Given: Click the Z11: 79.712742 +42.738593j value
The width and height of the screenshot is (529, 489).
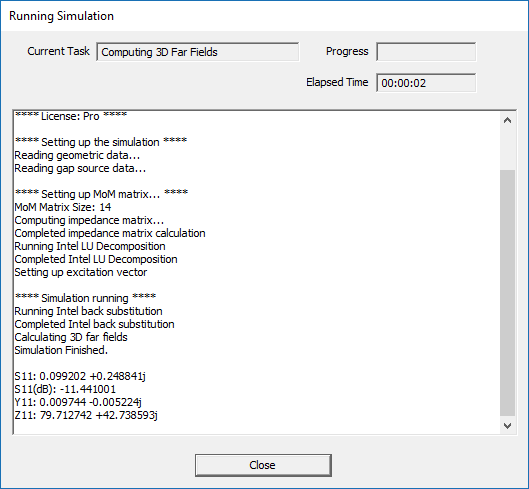Looking at the screenshot, I should [x=86, y=415].
